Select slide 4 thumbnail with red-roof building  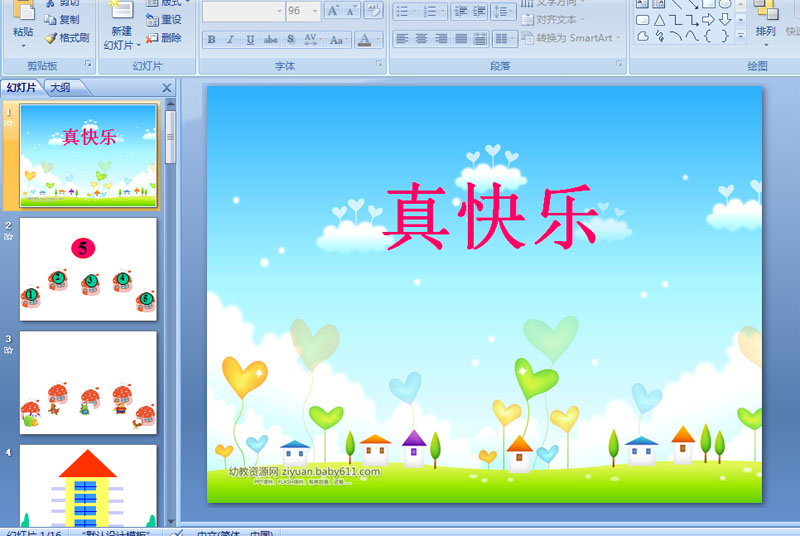coord(88,486)
